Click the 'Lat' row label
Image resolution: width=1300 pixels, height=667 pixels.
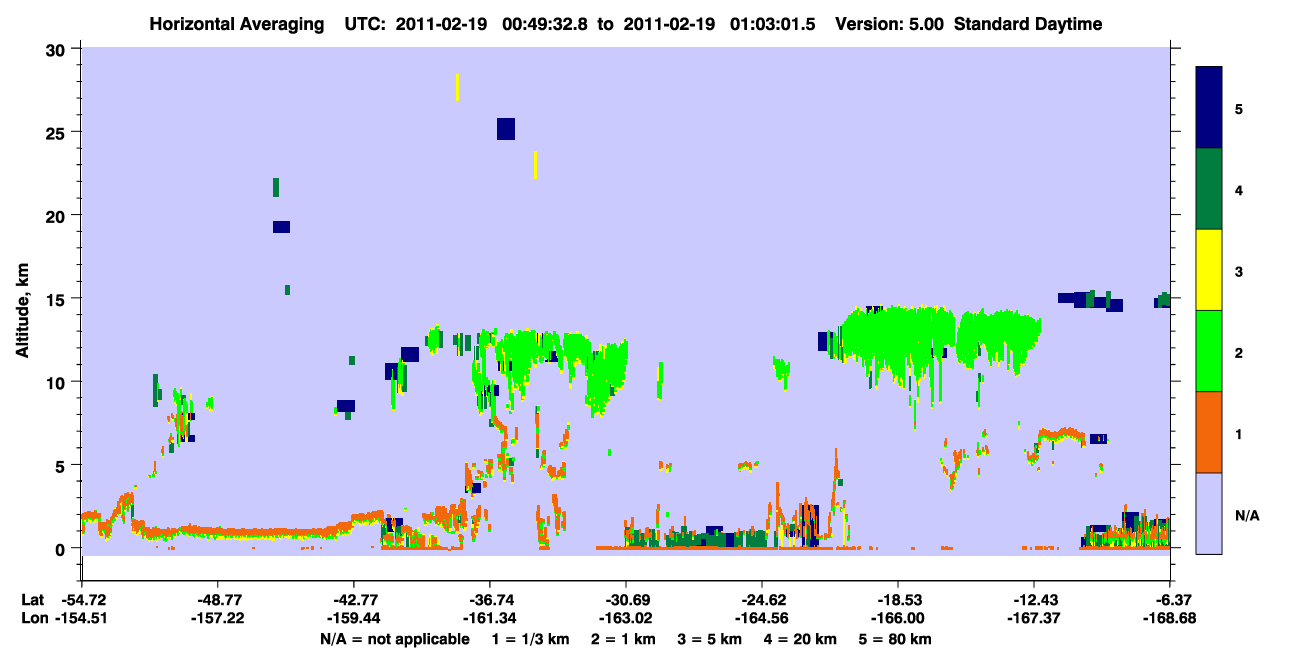32,600
